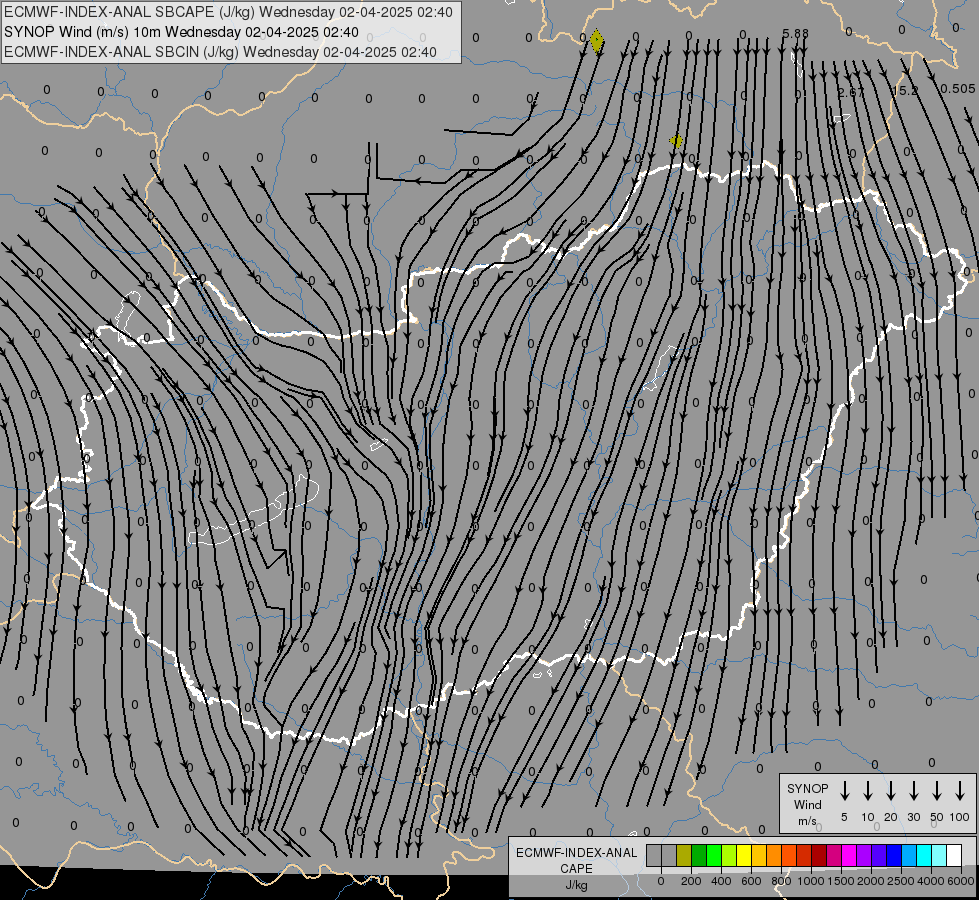Click the SYNOP Wind m/s legend label

[807, 804]
